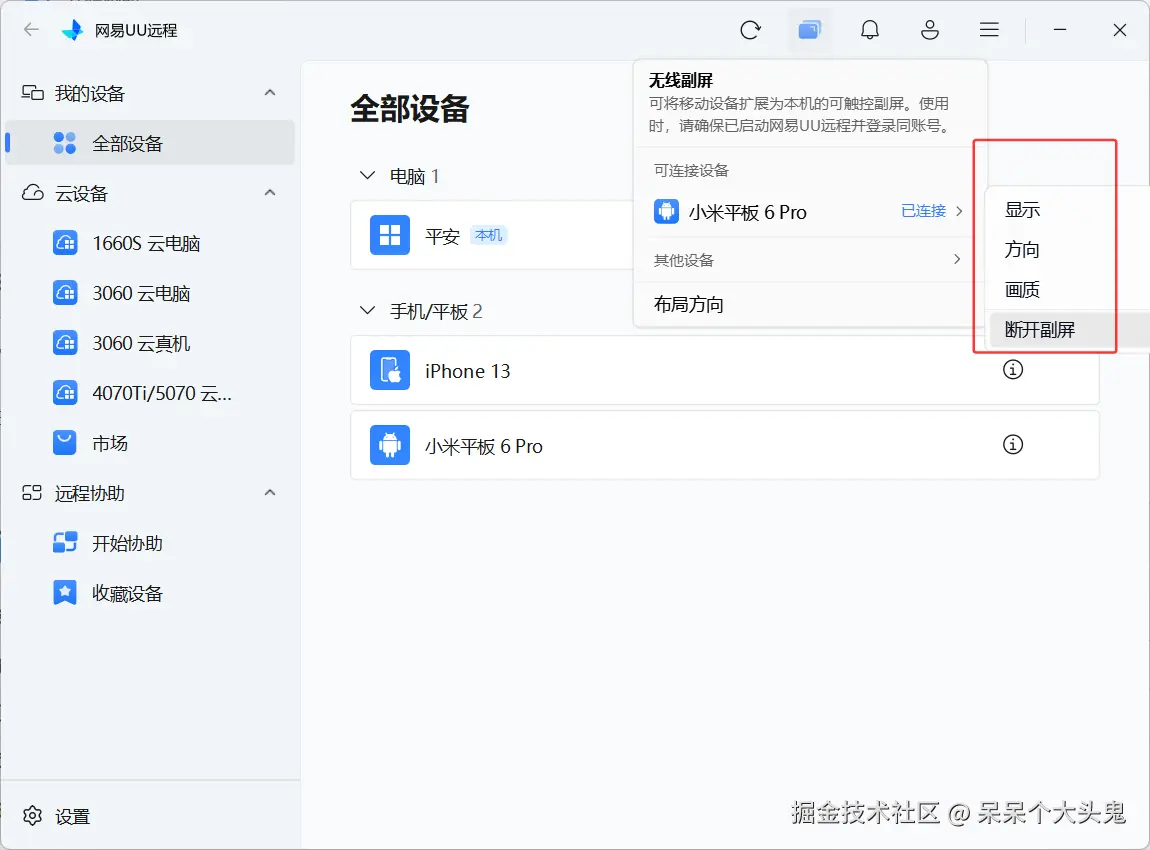1150x850 pixels.
Task: Click Android icon in 可连接设备 popup
Action: pos(666,211)
